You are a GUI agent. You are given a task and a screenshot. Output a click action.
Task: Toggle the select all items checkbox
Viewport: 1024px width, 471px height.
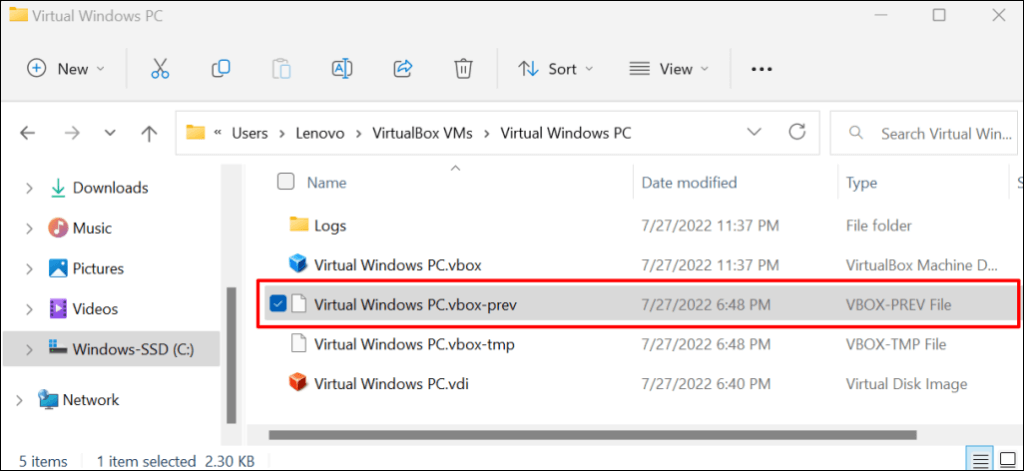click(x=286, y=182)
